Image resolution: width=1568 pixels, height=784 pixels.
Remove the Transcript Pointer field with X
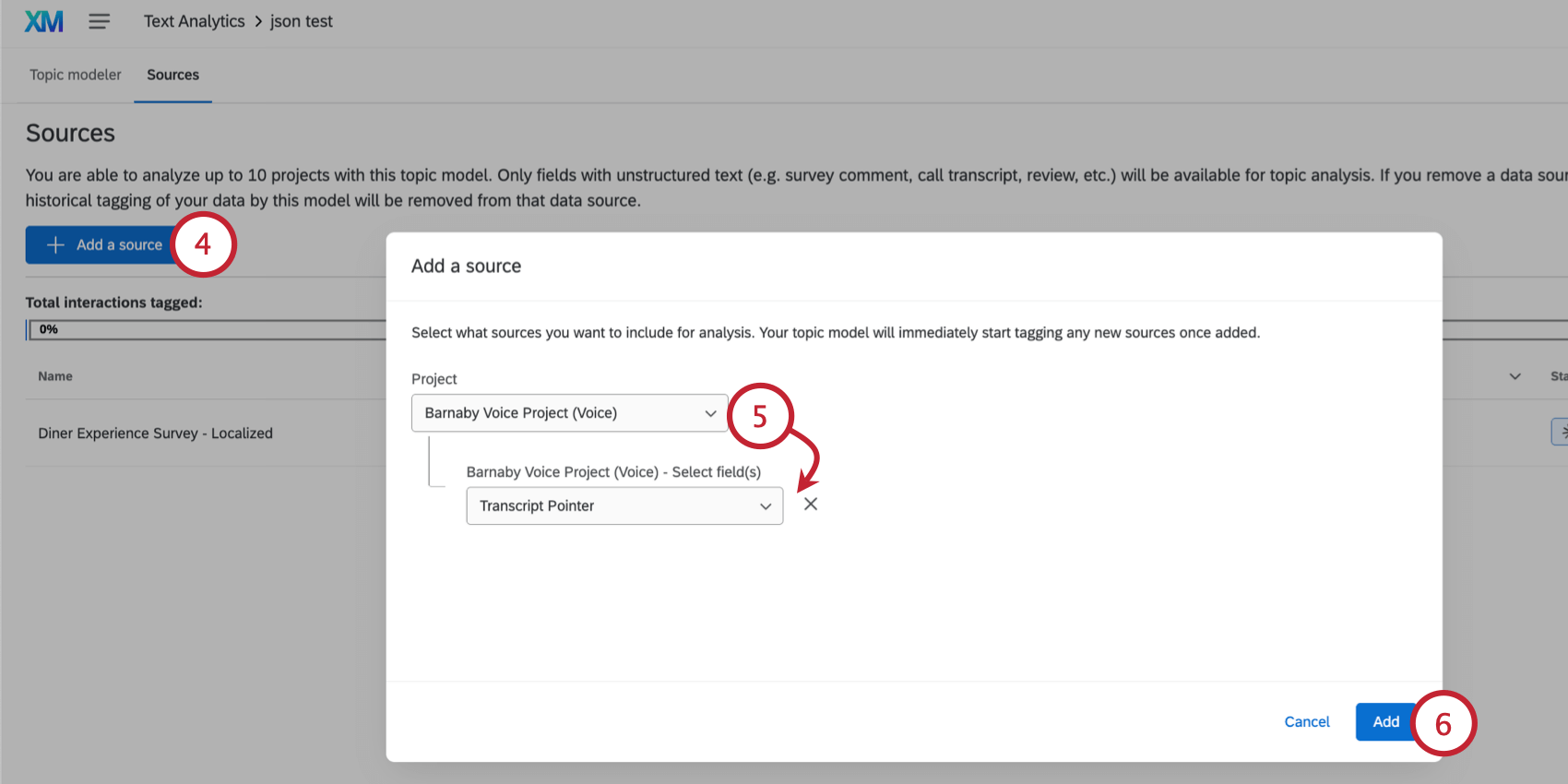(811, 505)
